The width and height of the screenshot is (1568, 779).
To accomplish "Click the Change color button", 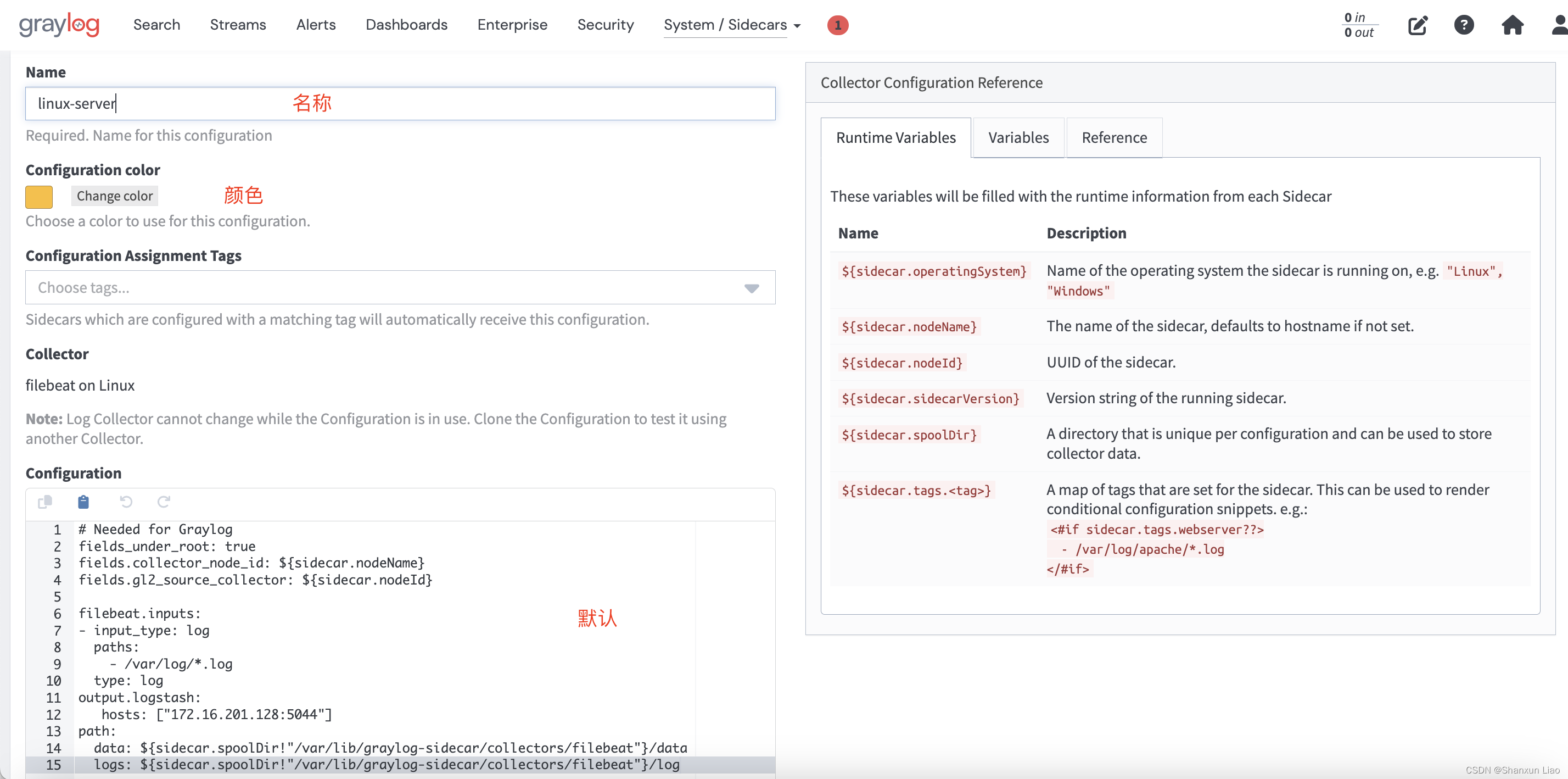I will click(114, 196).
